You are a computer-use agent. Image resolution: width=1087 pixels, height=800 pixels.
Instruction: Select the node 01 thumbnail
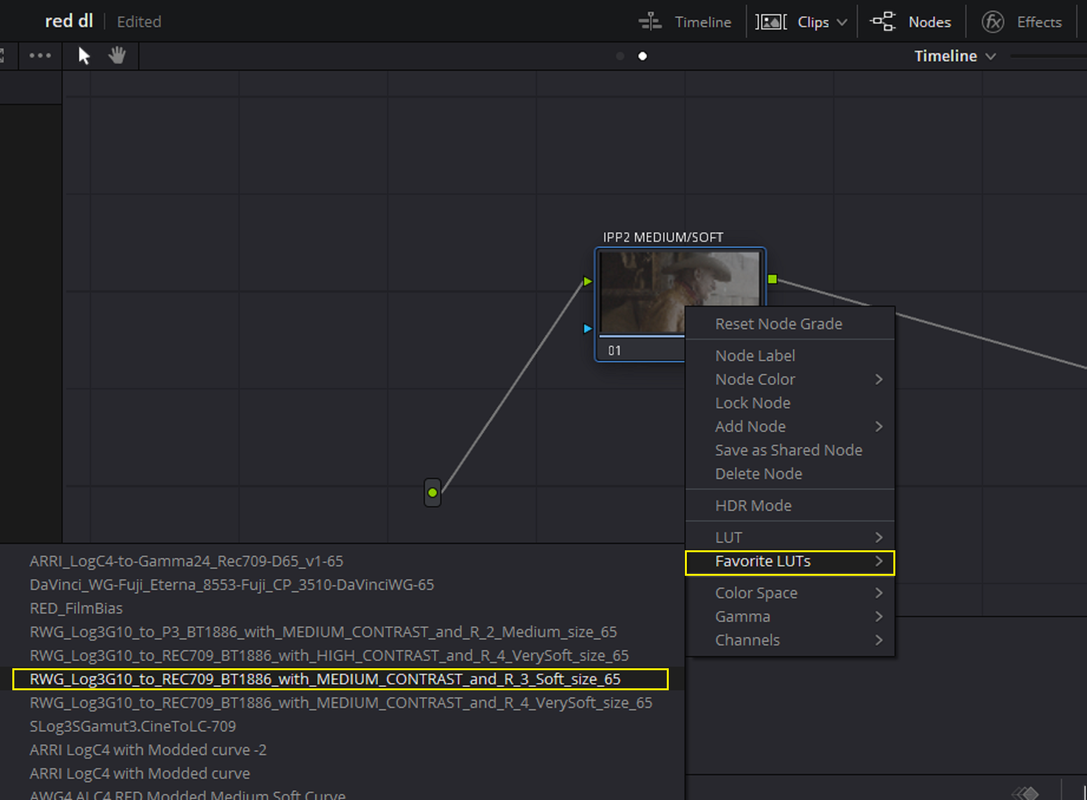679,293
